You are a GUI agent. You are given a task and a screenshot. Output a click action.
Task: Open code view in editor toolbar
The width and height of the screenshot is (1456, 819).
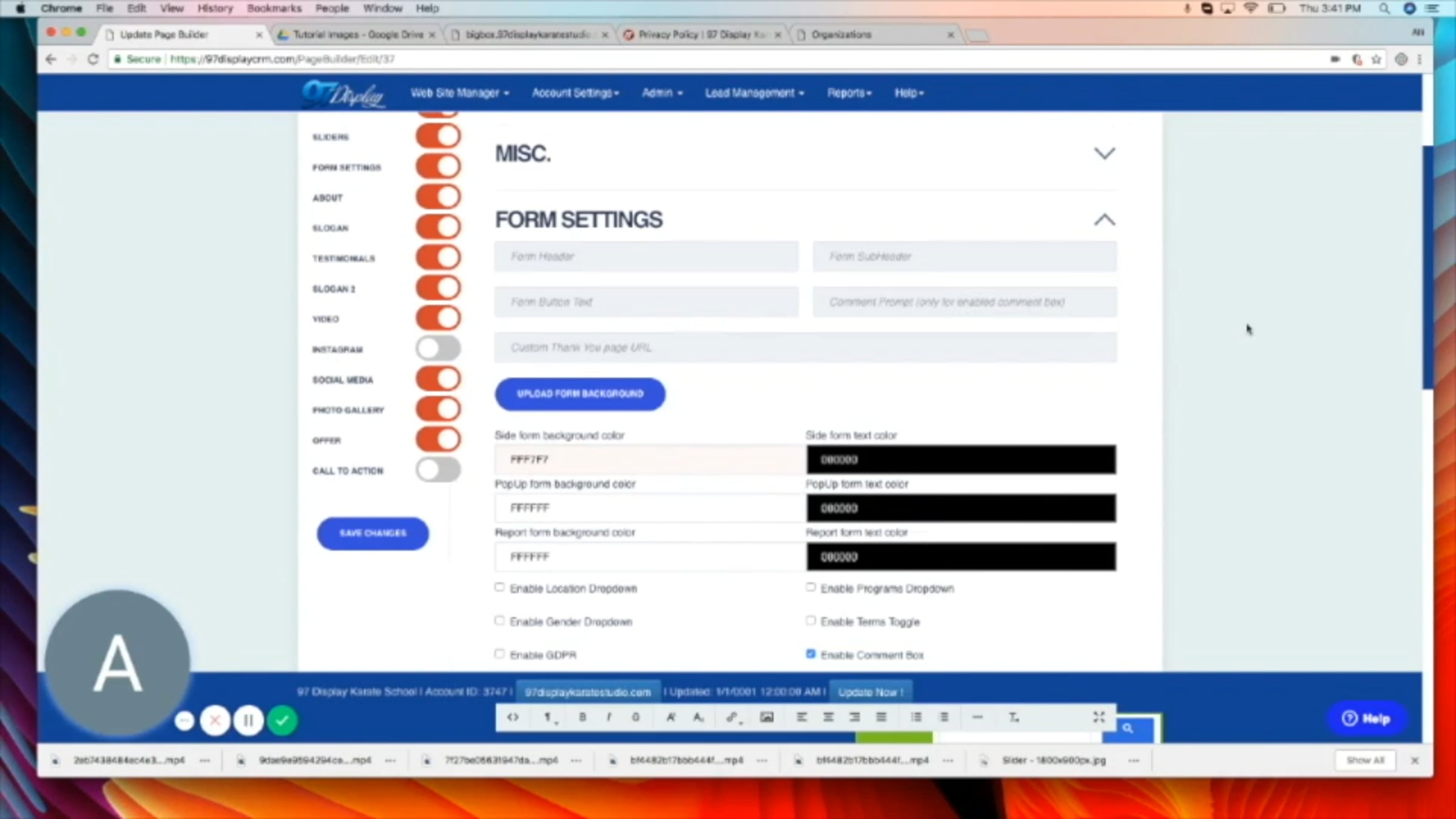pos(513,717)
